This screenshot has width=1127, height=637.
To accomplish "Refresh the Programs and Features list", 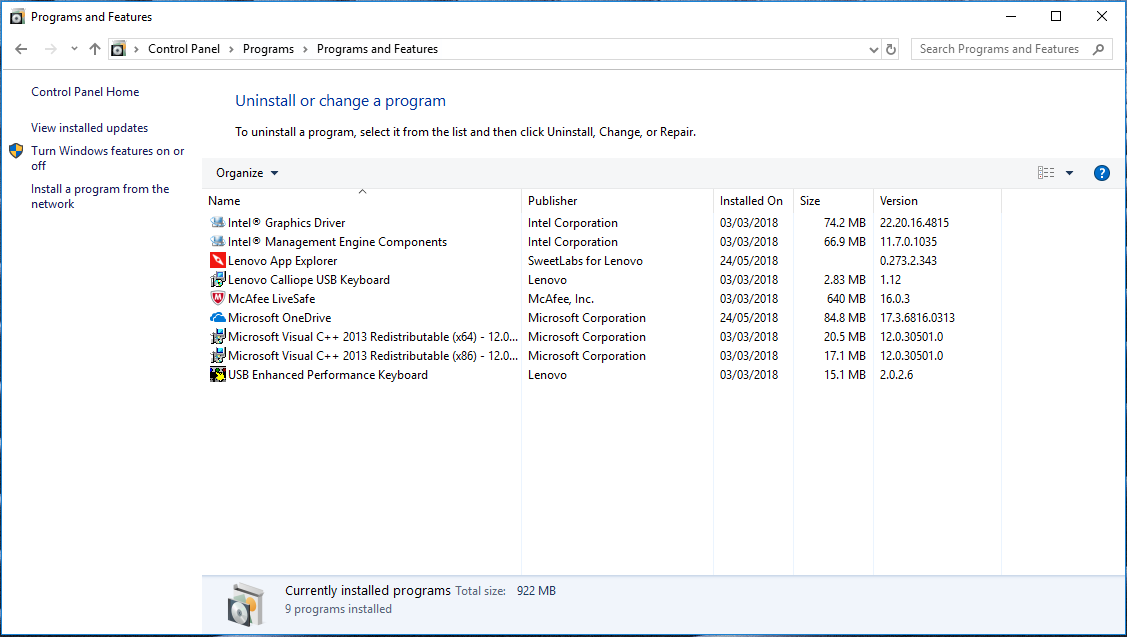I will pos(891,49).
